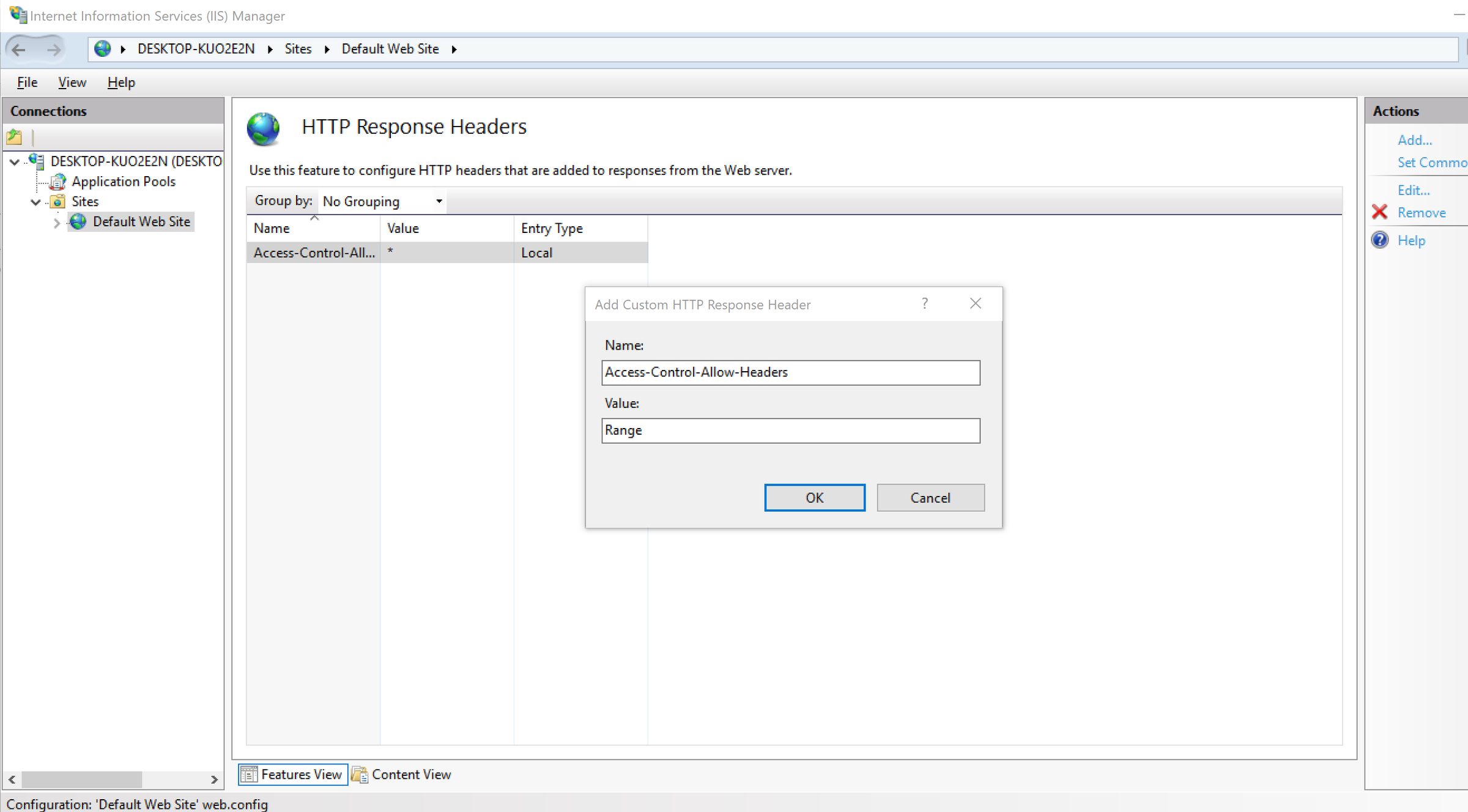The image size is (1468, 812).
Task: Select the Application Pools icon in Connections tree
Action: click(x=57, y=181)
